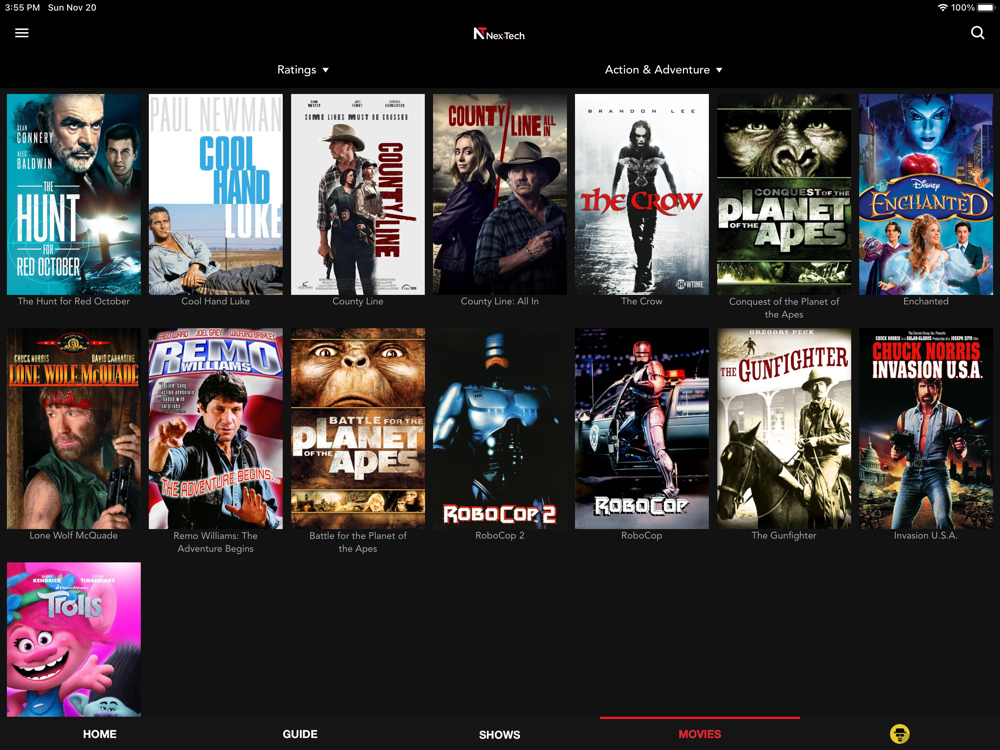Select the MOVIES tab
The width and height of the screenshot is (1000, 750).
(x=700, y=734)
